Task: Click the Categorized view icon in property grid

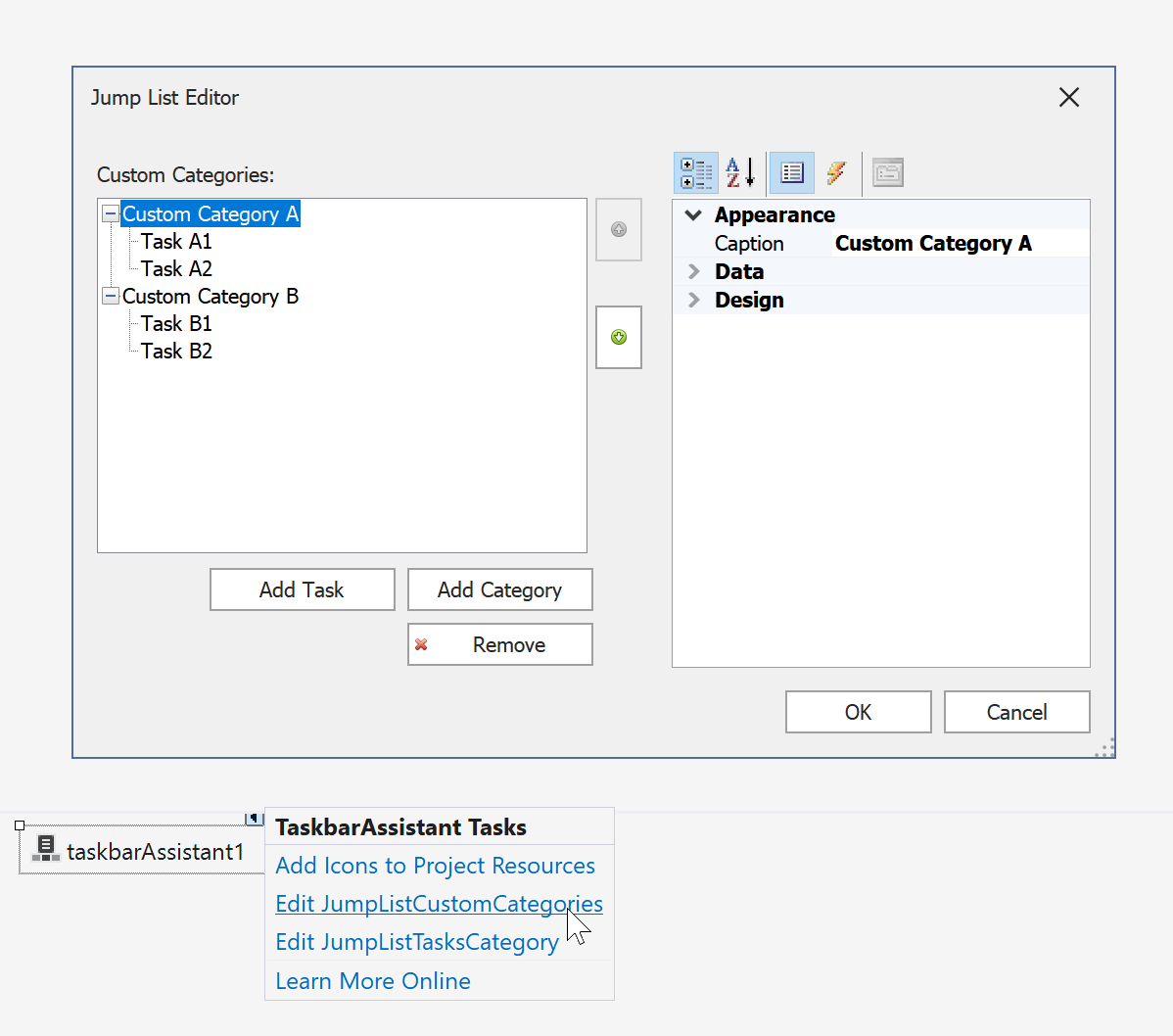Action: tap(696, 173)
